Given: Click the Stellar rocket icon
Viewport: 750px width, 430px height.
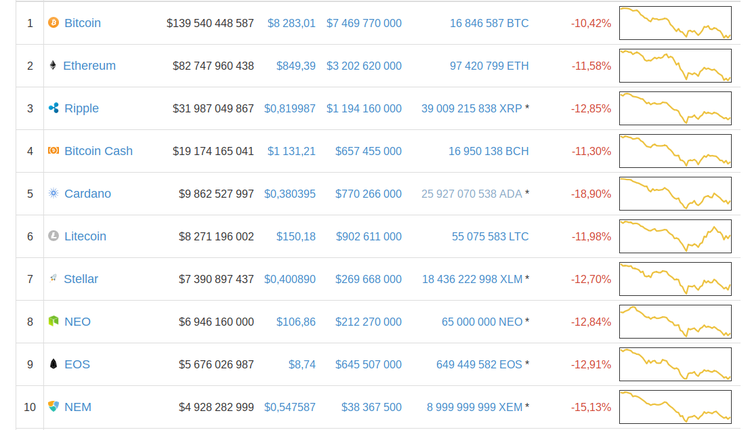Looking at the screenshot, I should coord(54,279).
